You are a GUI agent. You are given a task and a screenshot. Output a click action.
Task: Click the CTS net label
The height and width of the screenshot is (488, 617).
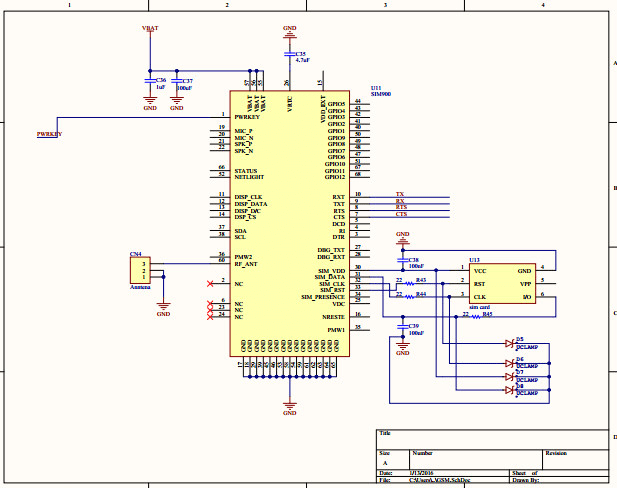(x=401, y=214)
